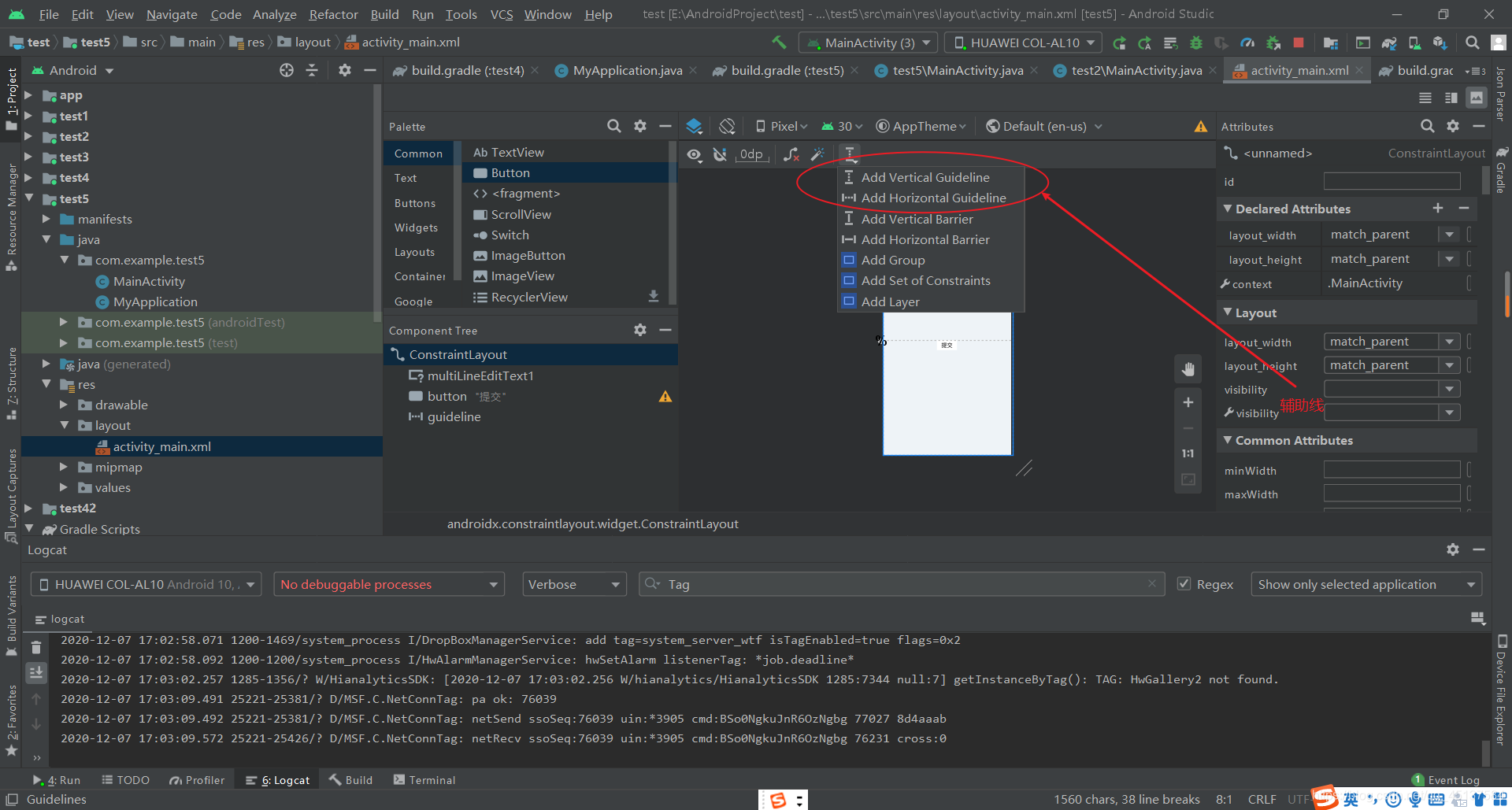This screenshot has height=810, width=1512.
Task: Open API level 30 dropdown
Action: click(x=842, y=126)
